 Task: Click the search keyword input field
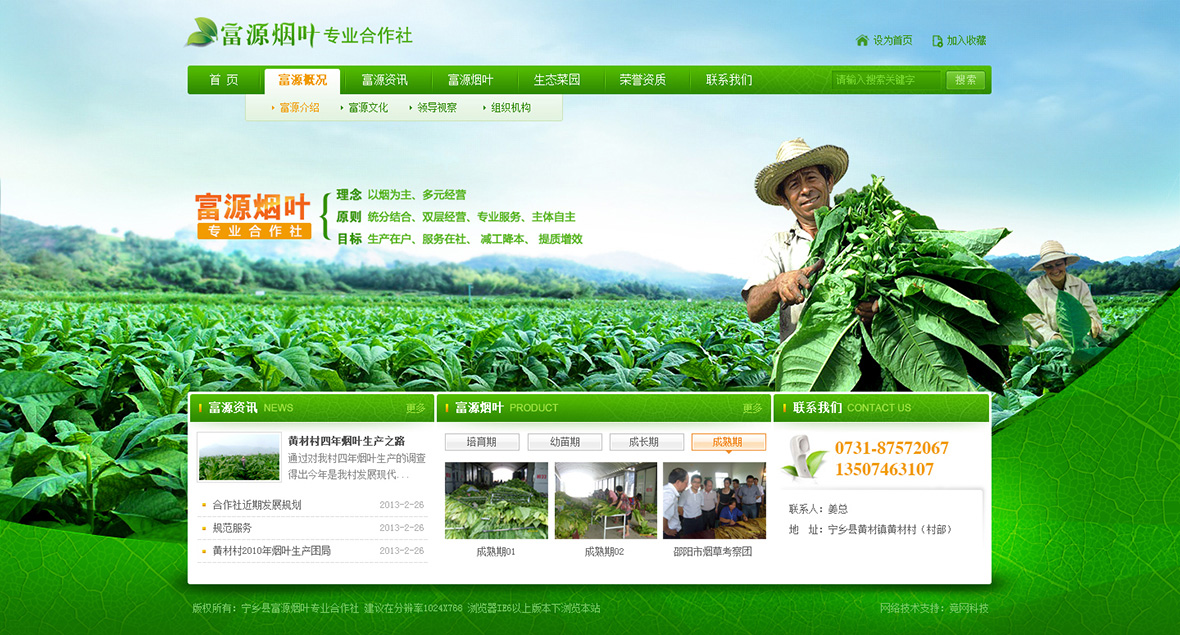[x=887, y=80]
